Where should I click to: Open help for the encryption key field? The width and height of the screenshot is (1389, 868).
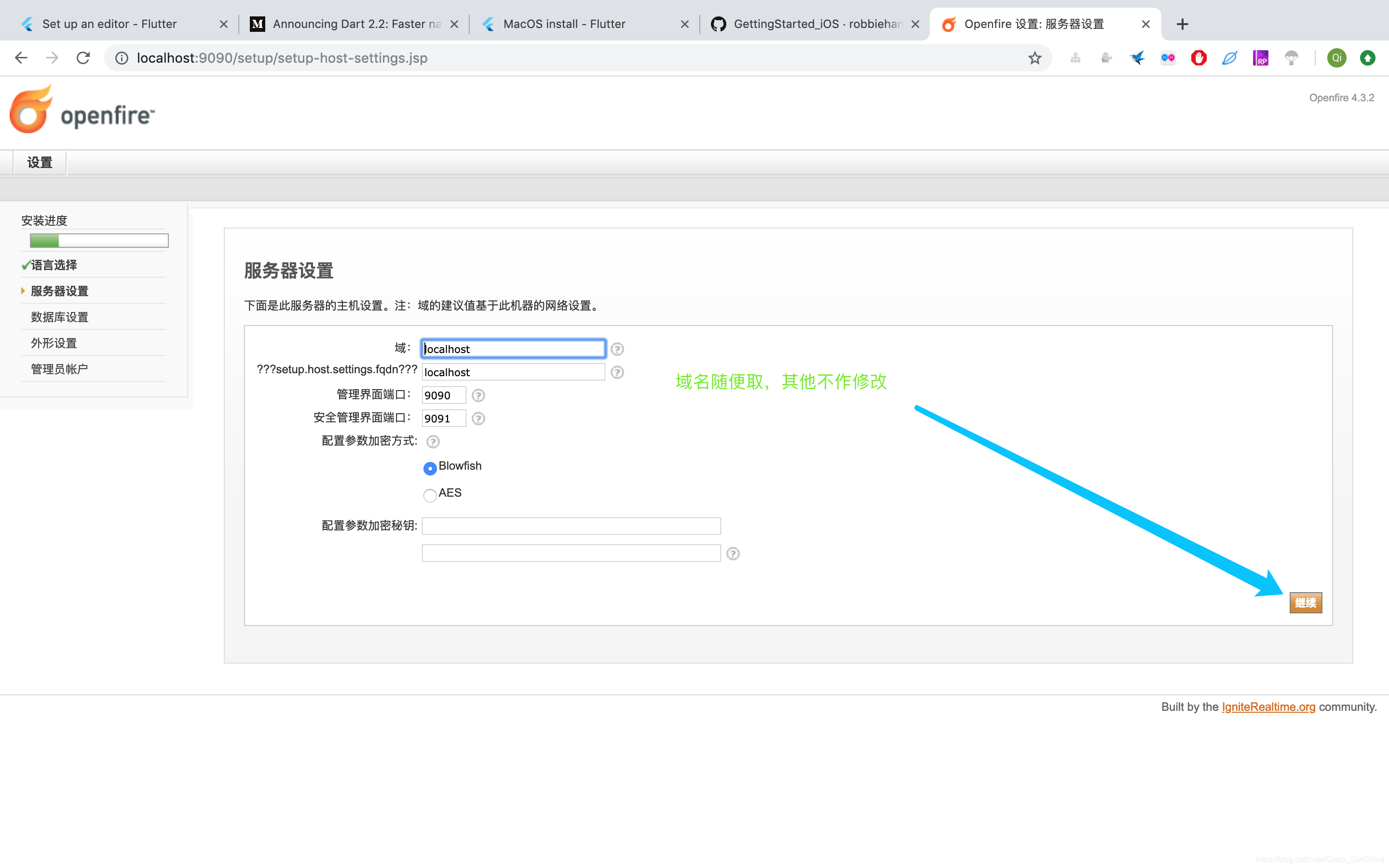point(733,554)
